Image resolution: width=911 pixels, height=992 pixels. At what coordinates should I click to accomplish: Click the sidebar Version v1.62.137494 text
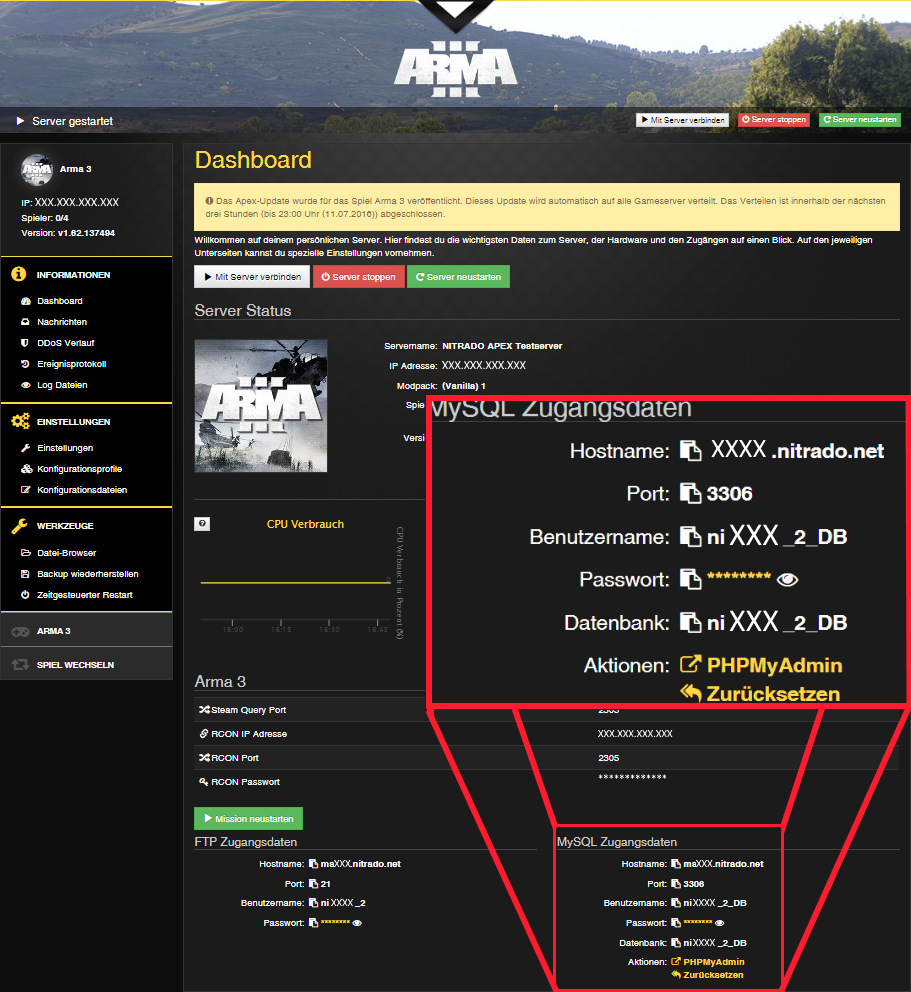pyautogui.click(x=68, y=233)
